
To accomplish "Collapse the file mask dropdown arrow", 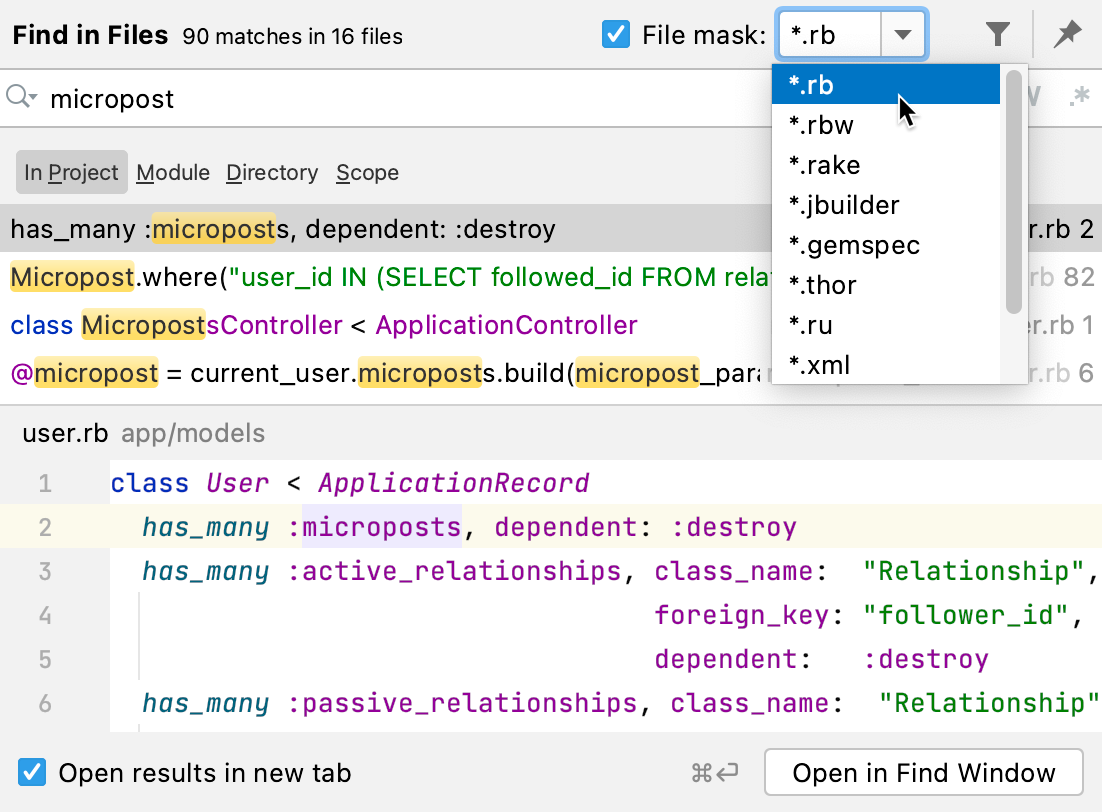I will [903, 33].
